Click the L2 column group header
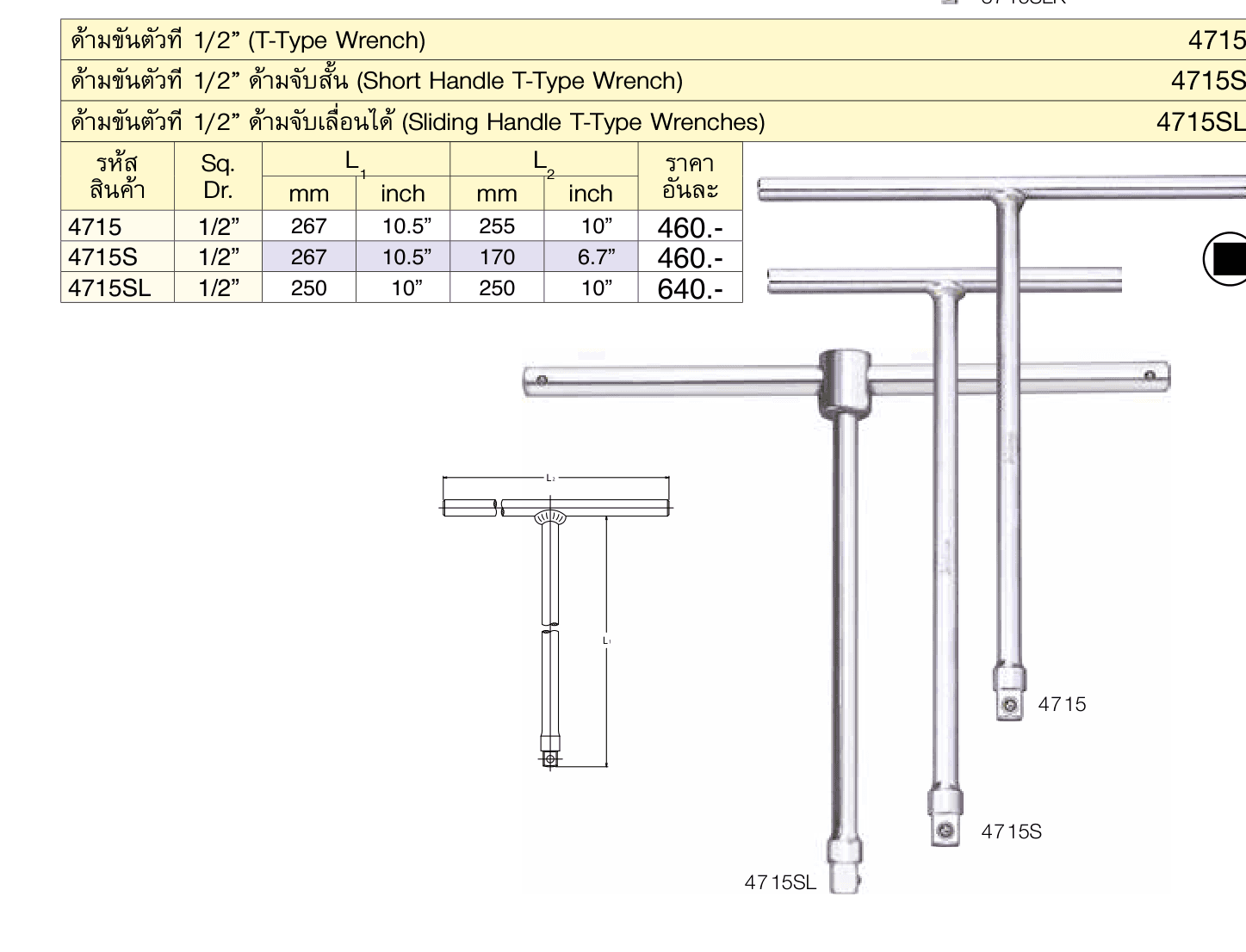 (544, 160)
